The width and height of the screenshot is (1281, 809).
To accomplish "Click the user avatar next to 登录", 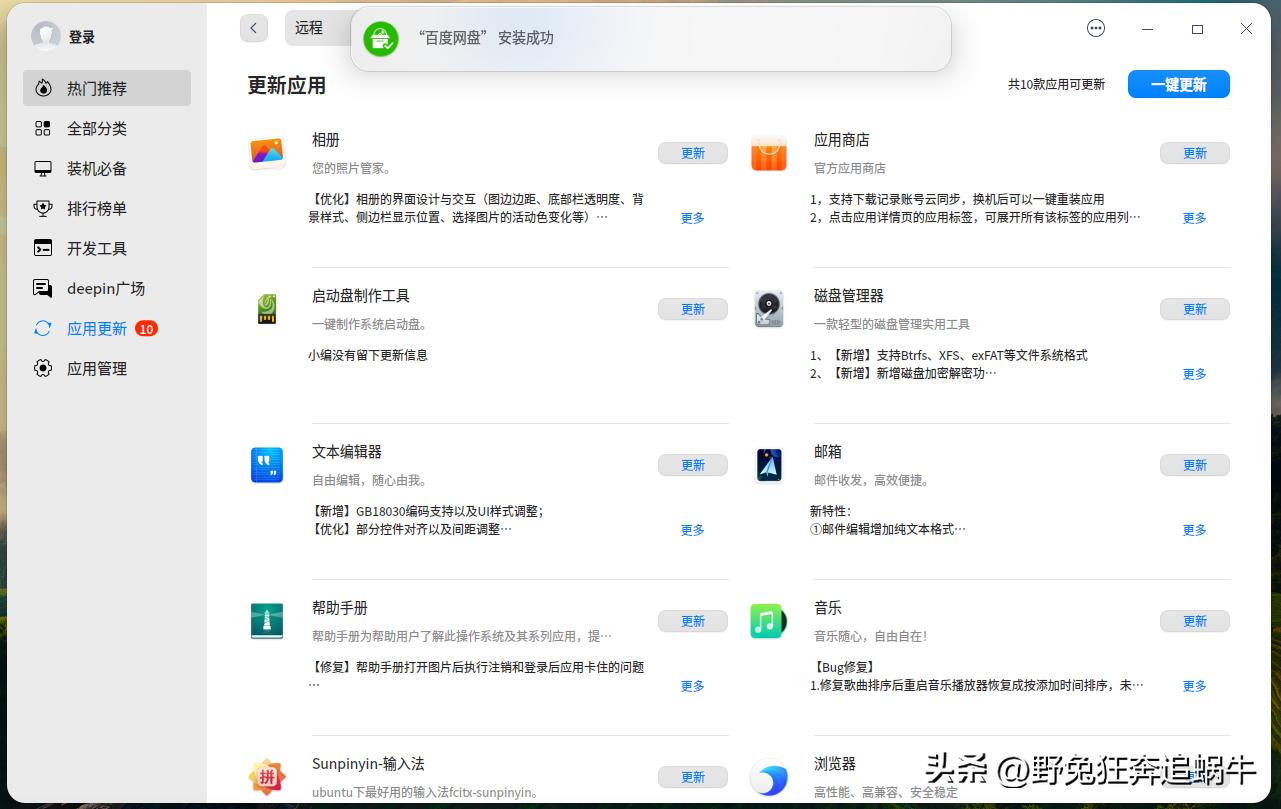I will tap(46, 36).
